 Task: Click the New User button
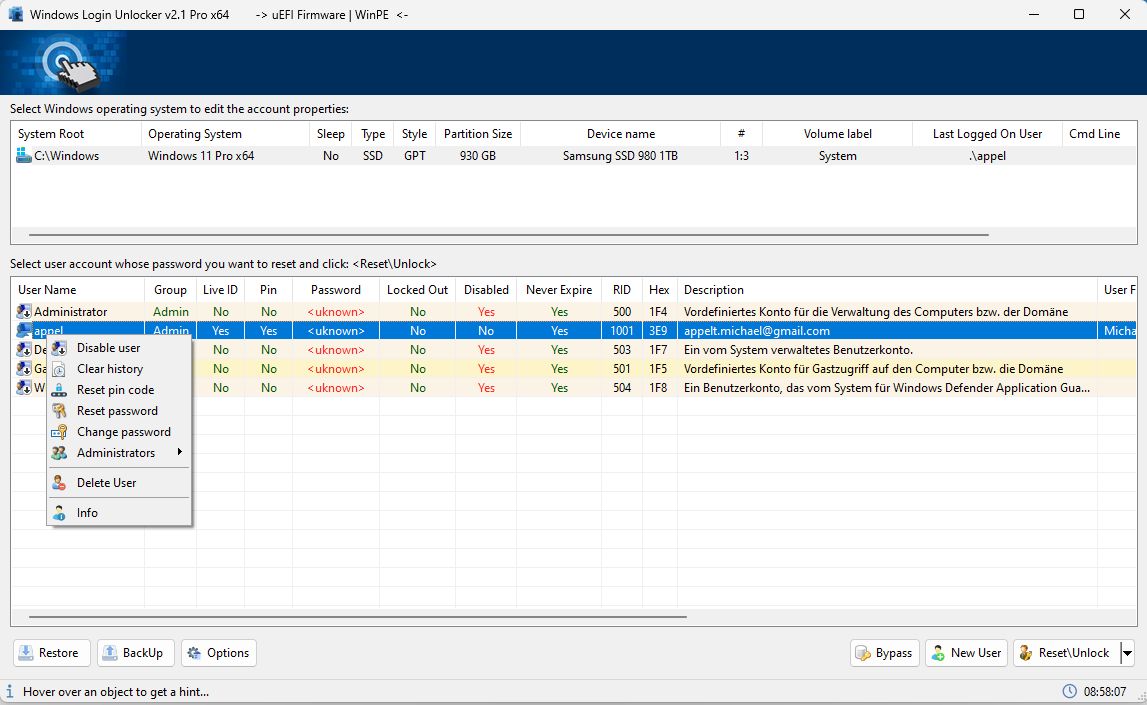(965, 653)
